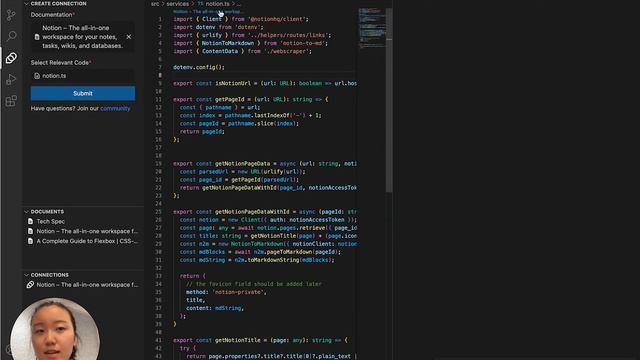The height and width of the screenshot is (360, 640).
Task: Click the 'dotenv.config();' line
Action: (x=199, y=67)
